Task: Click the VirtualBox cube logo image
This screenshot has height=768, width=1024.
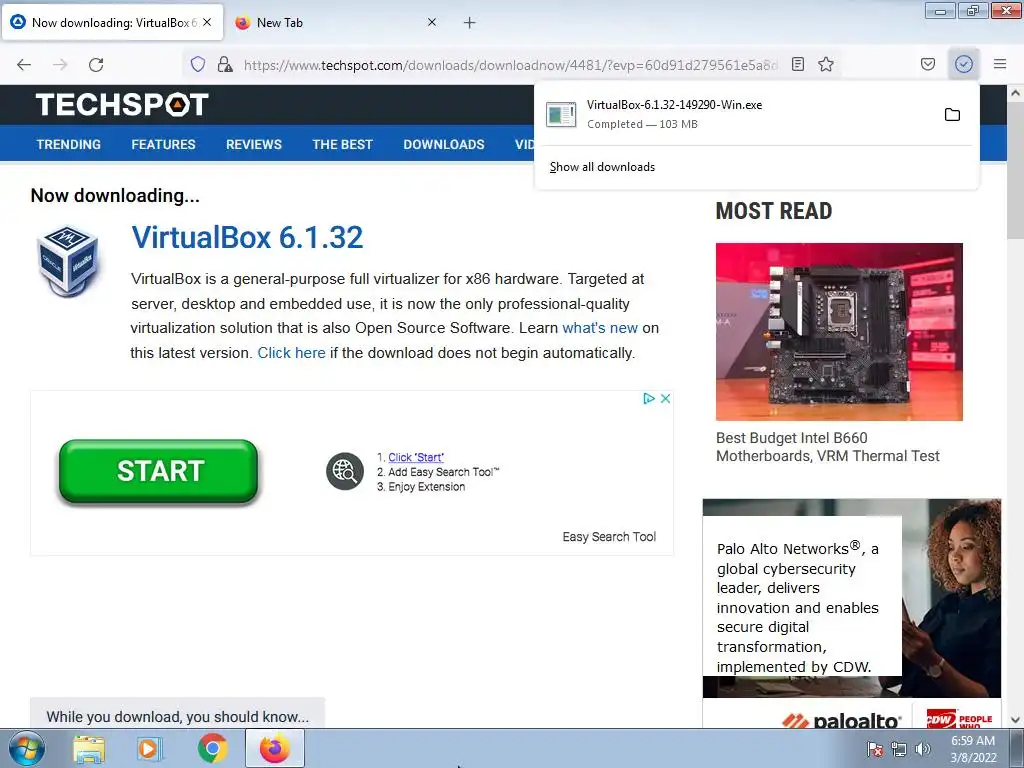Action: [68, 261]
